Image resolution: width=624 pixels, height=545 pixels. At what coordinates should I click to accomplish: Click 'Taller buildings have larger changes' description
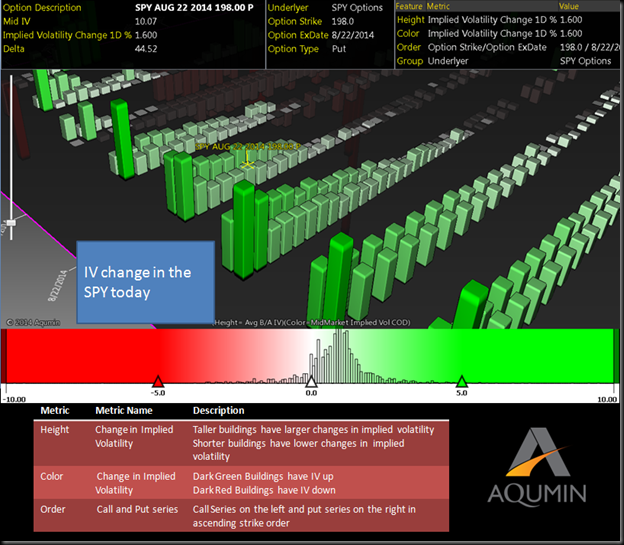(x=313, y=430)
